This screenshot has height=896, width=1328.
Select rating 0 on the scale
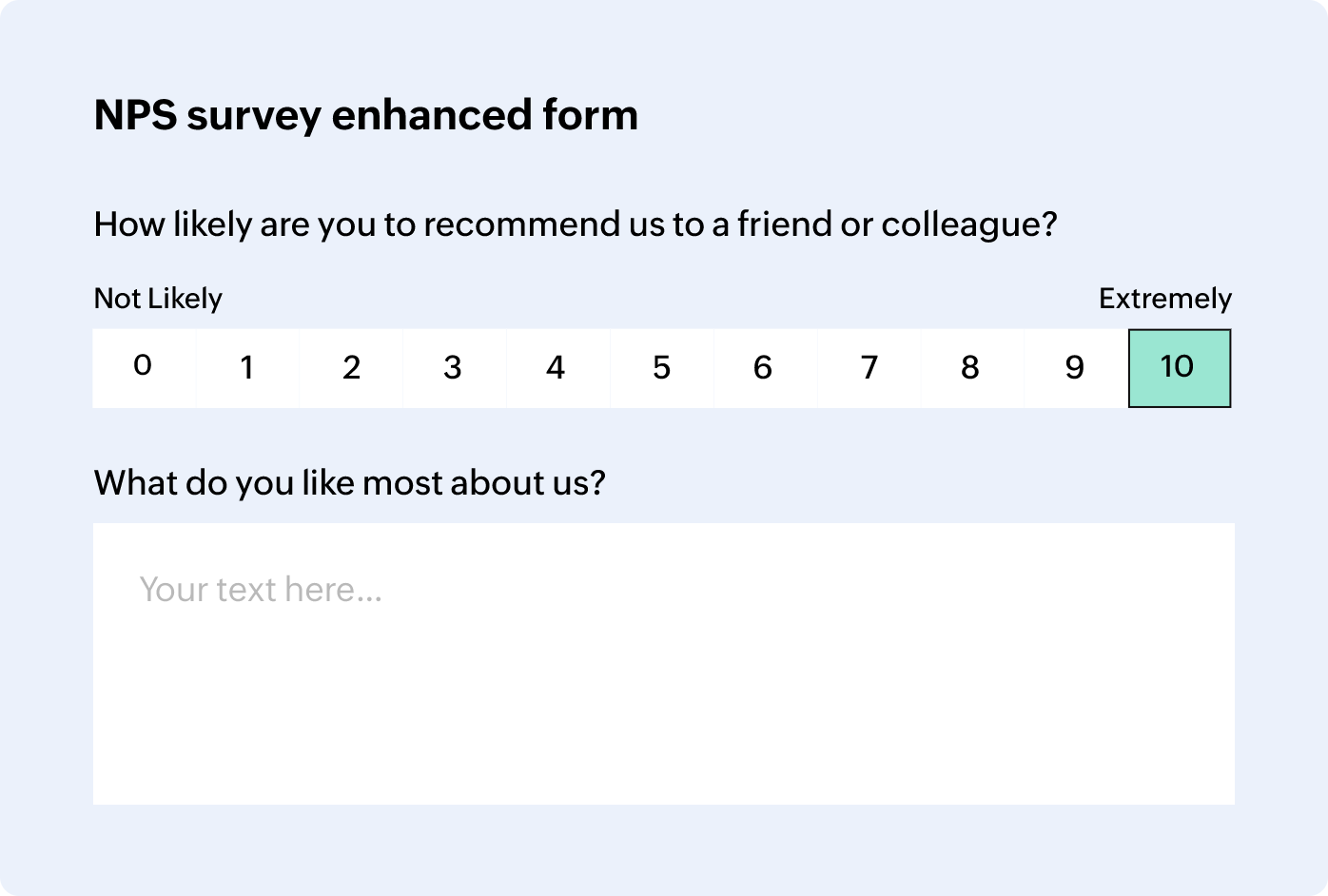tap(144, 367)
